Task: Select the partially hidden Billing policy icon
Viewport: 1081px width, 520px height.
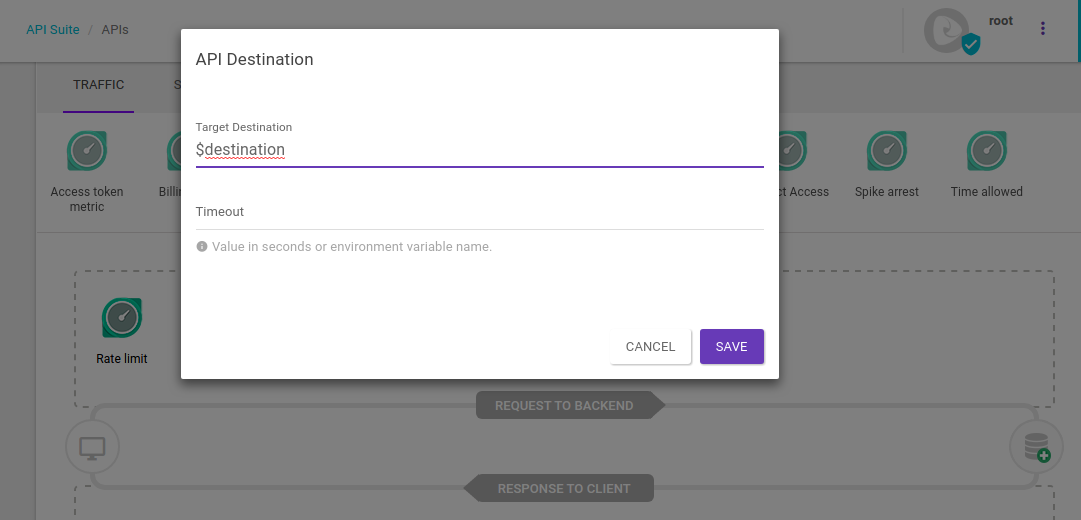Action: click(175, 151)
